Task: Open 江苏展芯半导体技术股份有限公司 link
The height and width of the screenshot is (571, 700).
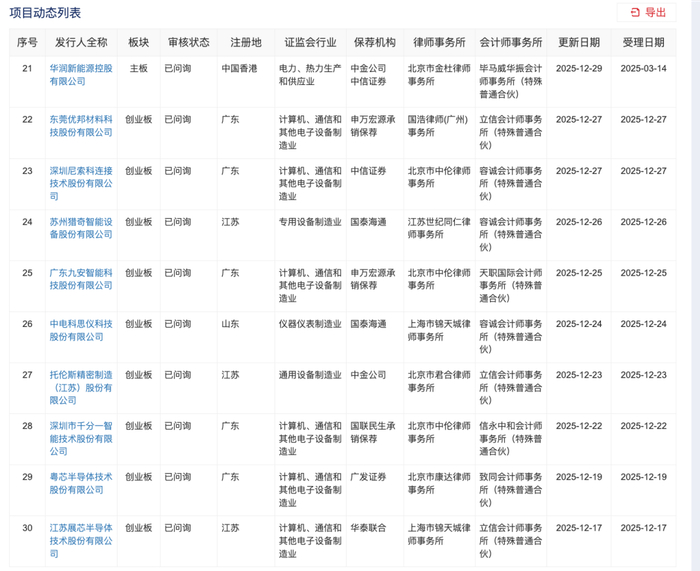Action: (x=81, y=541)
